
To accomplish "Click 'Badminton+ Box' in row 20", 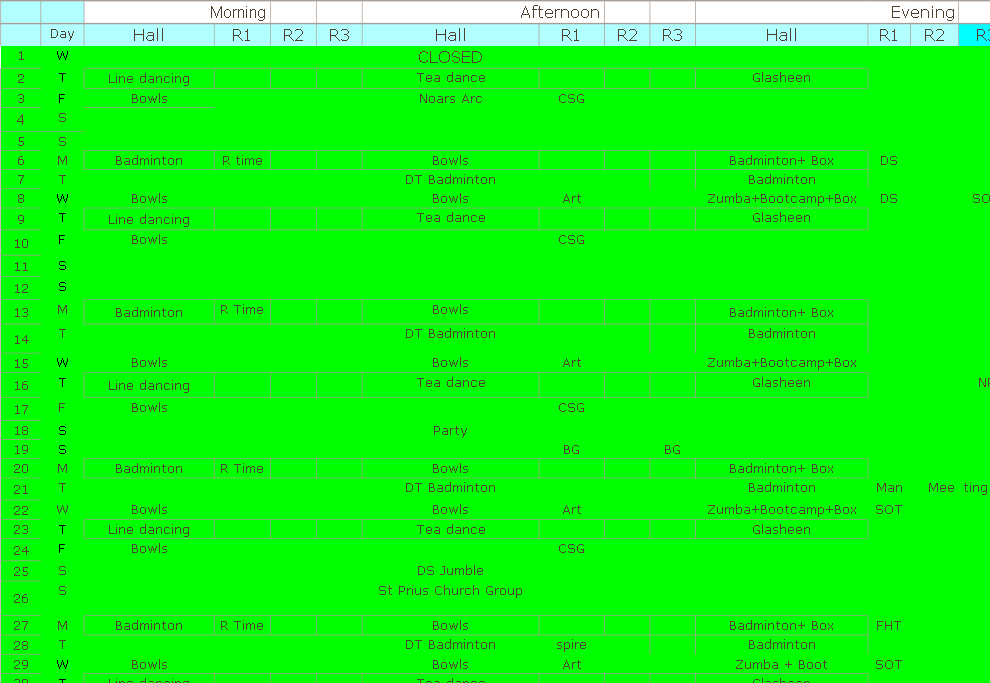I will (782, 468).
